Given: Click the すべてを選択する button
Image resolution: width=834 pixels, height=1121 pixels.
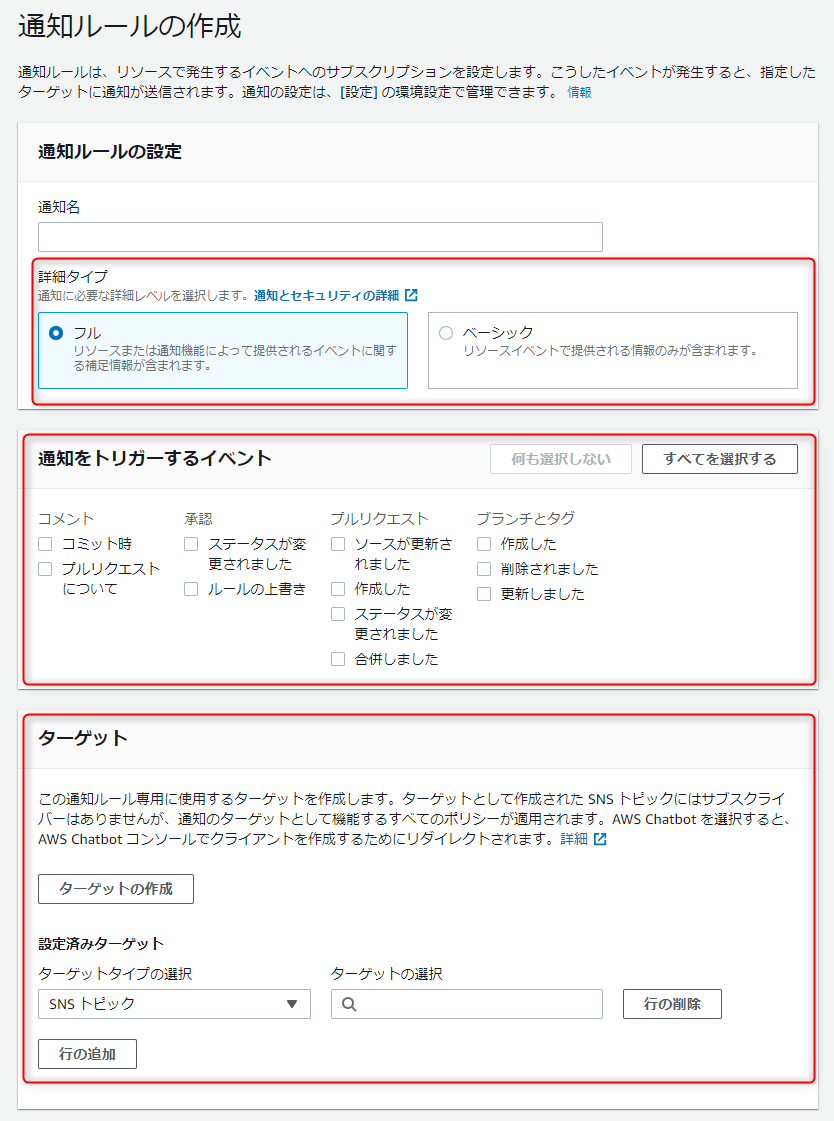Looking at the screenshot, I should pos(720,459).
